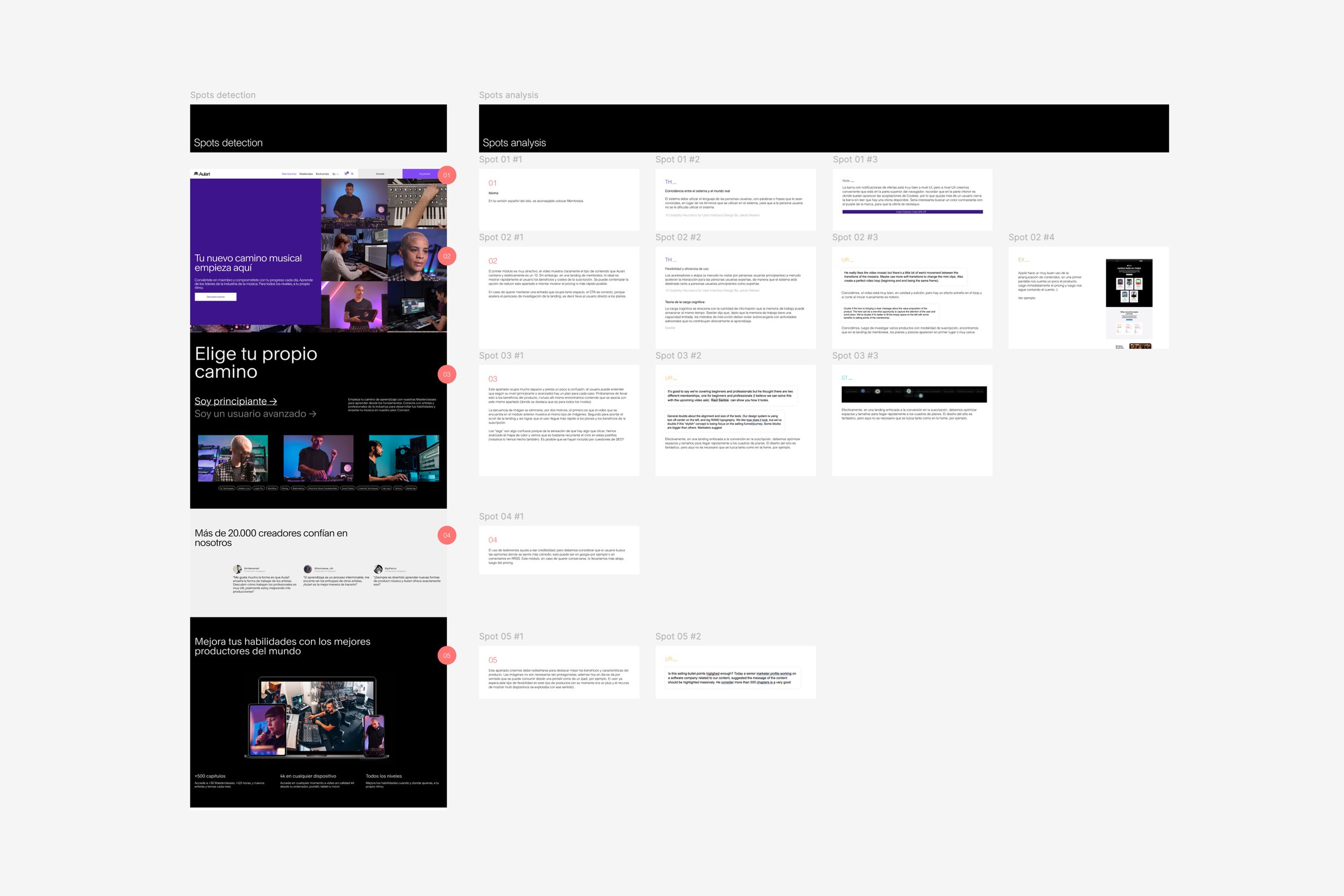
Task: Click the multi-device mockup image
Action: 317,718
